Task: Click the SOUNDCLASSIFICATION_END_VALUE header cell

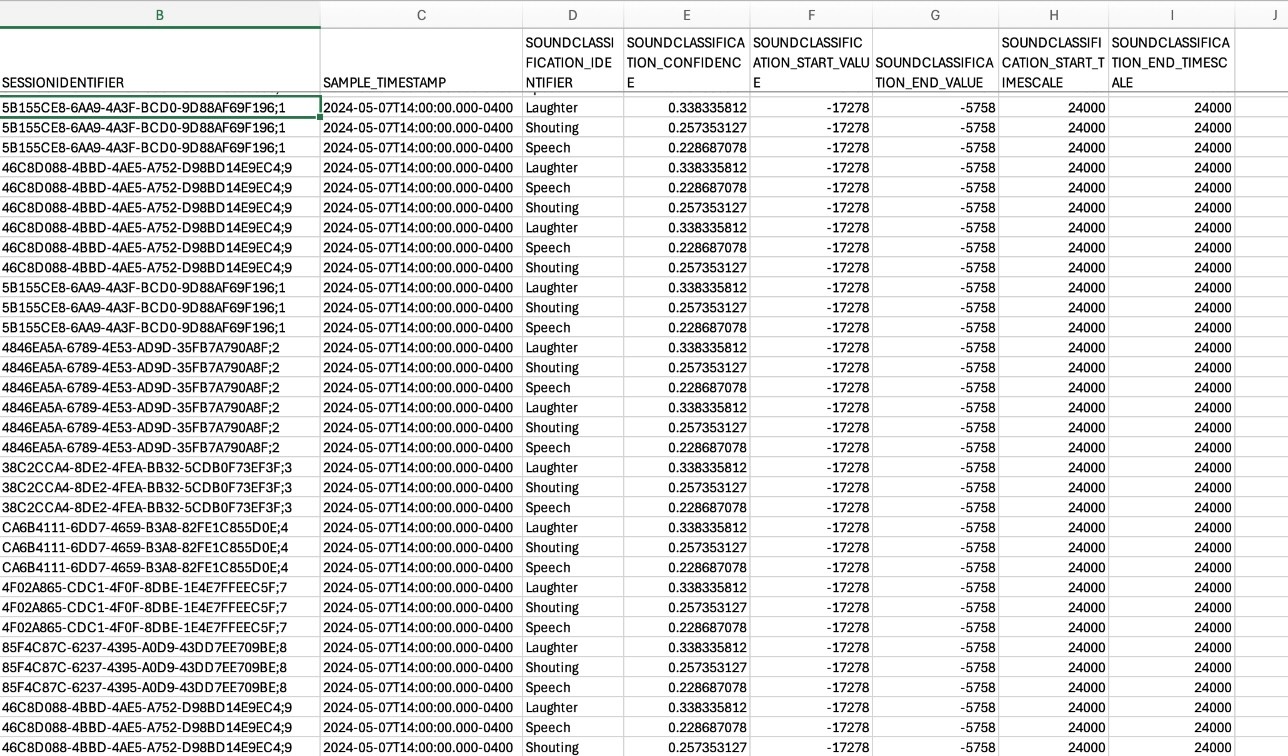Action: (x=935, y=62)
